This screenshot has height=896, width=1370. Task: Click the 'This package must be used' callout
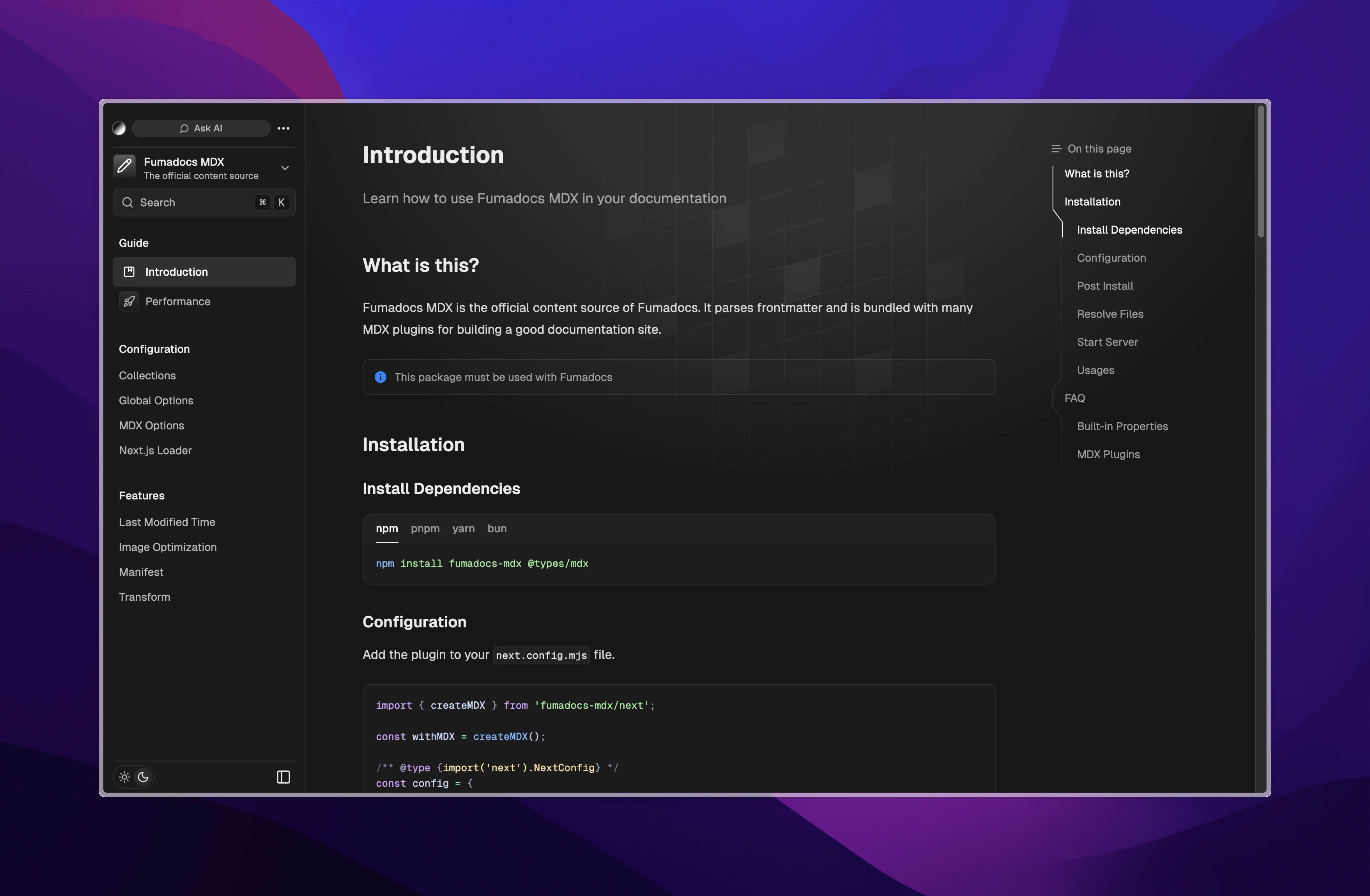pyautogui.click(x=679, y=377)
